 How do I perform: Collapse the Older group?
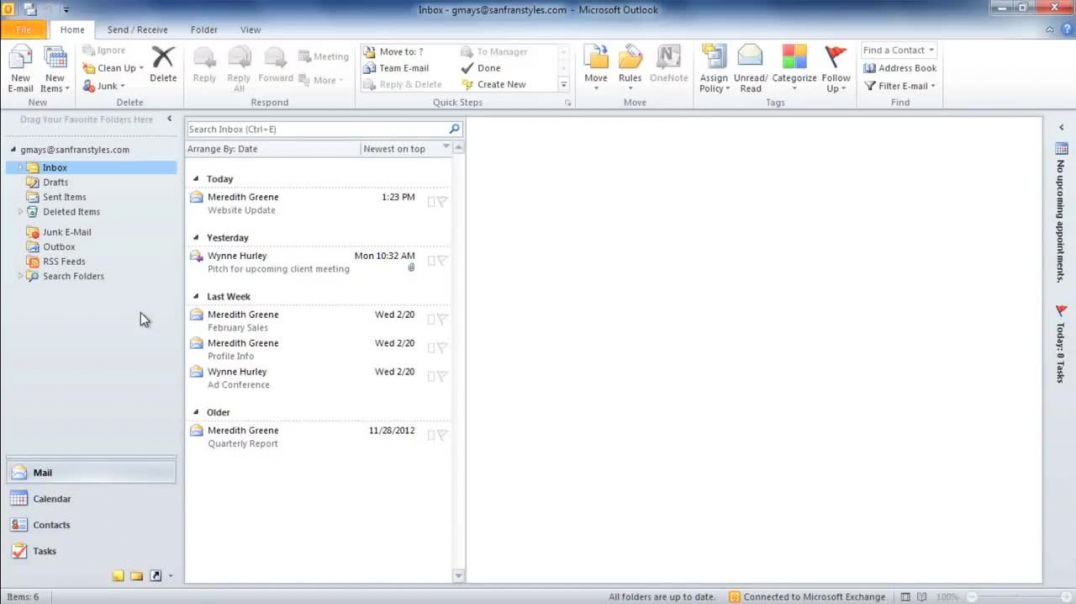196,413
